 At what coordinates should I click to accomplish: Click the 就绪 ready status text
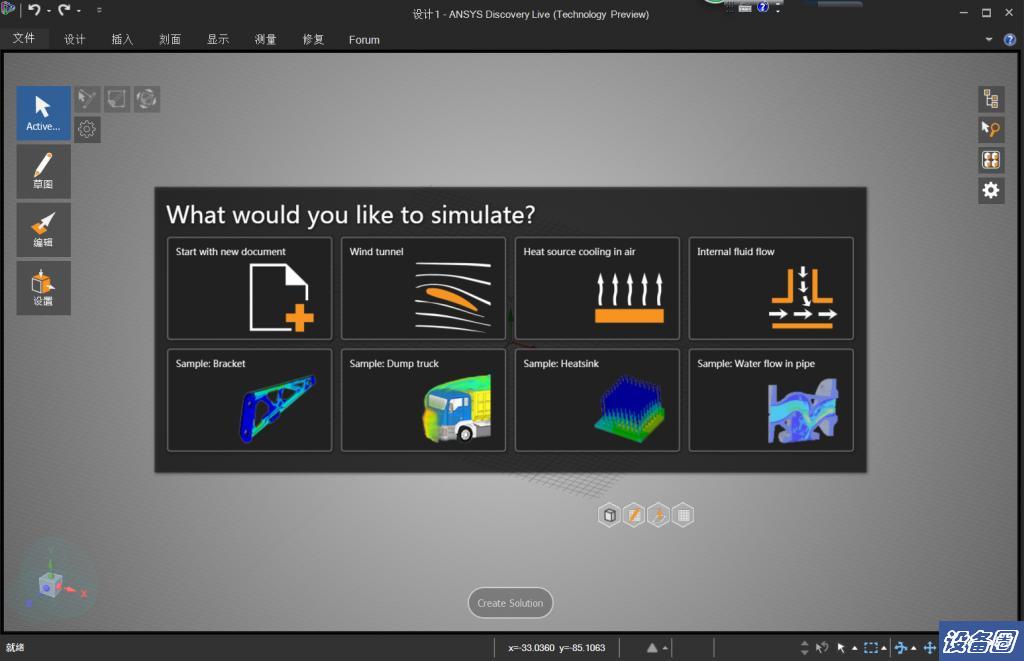(x=15, y=647)
